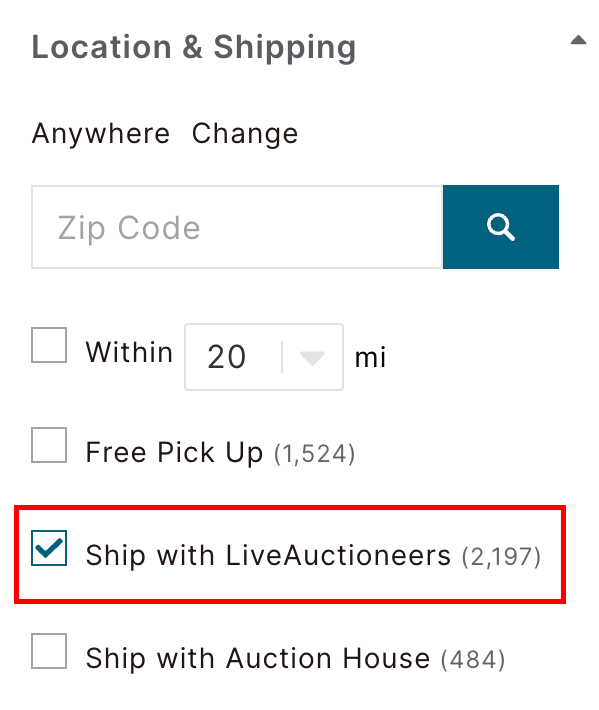Focus the Zip Code input field
The height and width of the screenshot is (710, 599).
(237, 227)
